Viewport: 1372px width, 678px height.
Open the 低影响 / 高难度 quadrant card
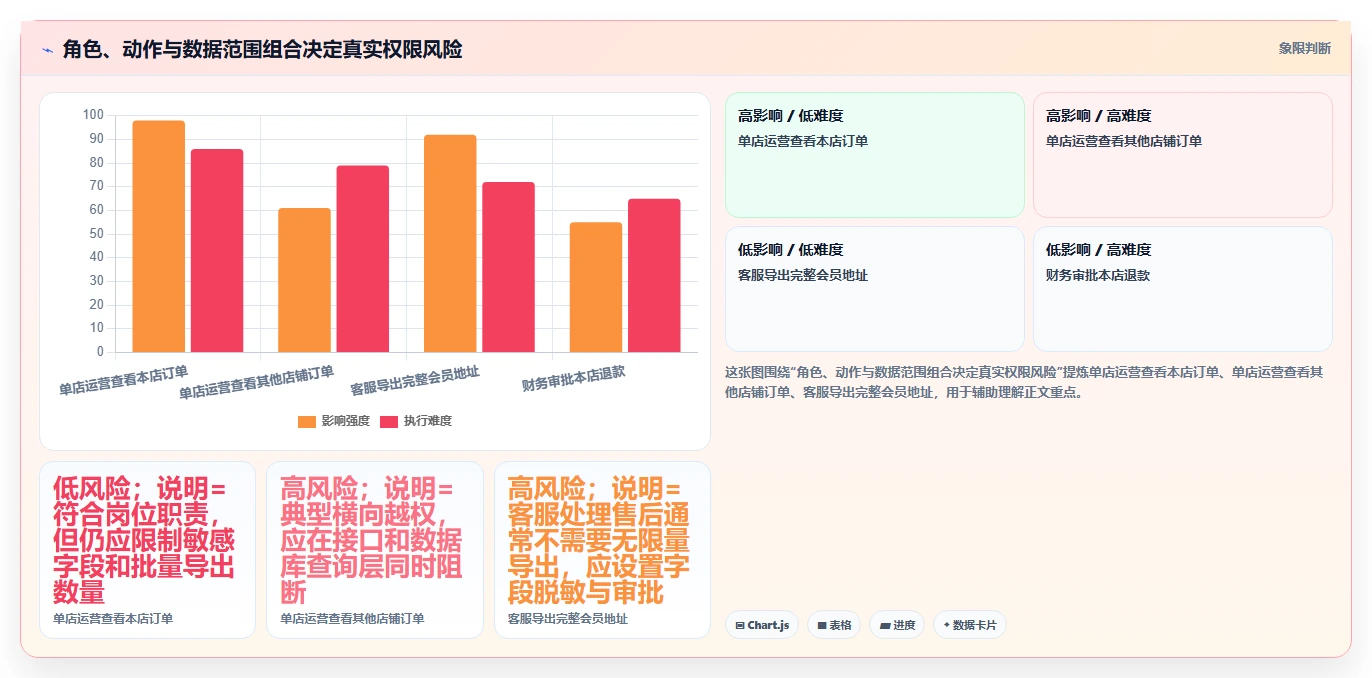[1183, 289]
